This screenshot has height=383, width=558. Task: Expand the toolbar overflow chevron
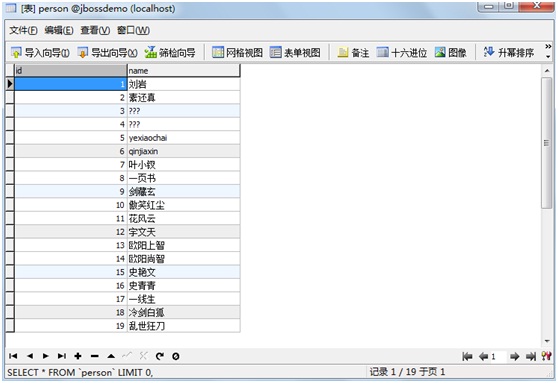548,47
